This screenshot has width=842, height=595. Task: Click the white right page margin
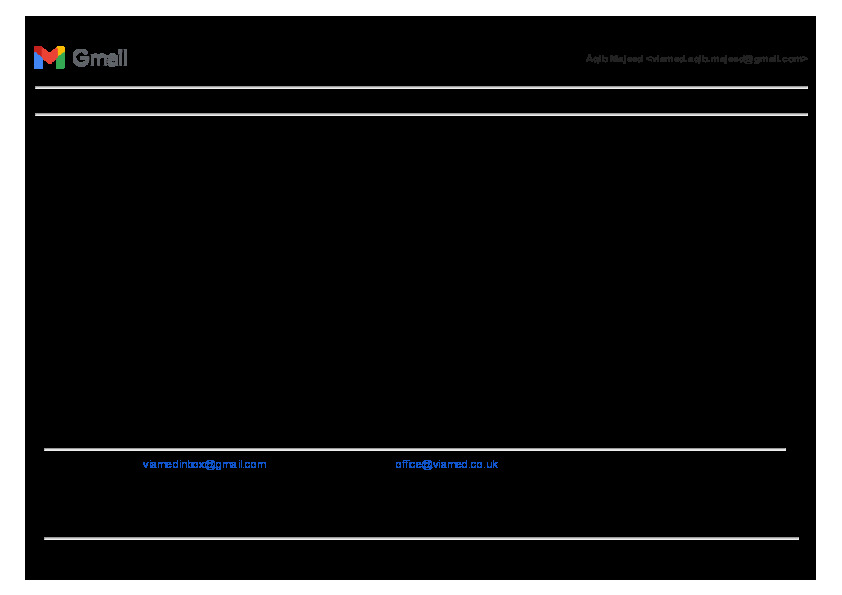(x=829, y=300)
